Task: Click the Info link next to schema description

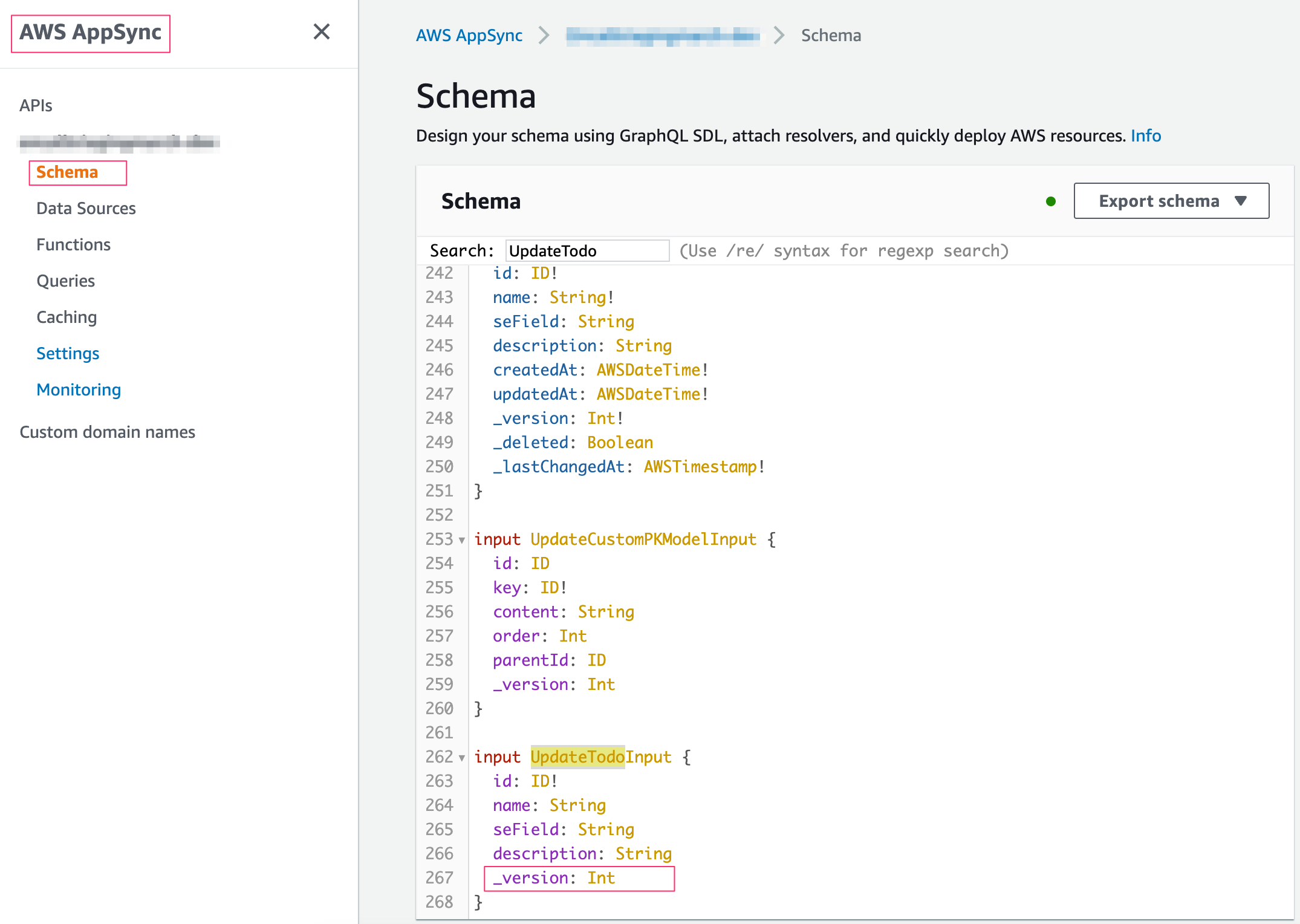Action: tap(1145, 135)
